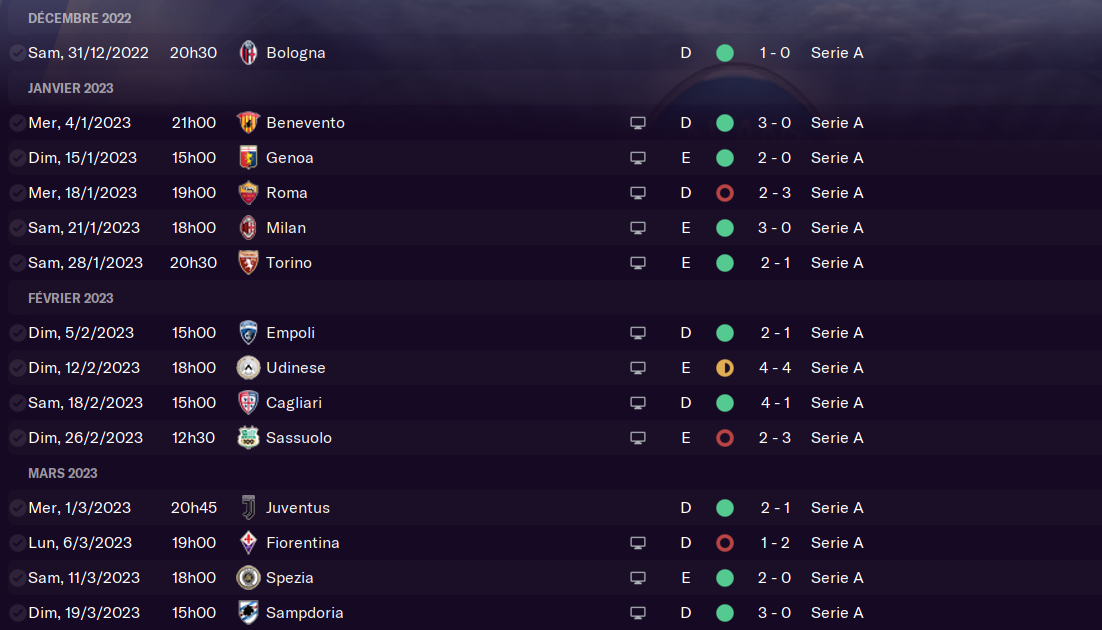Click the red loss indicator for Sassuolo
The height and width of the screenshot is (630, 1102).
coord(725,438)
